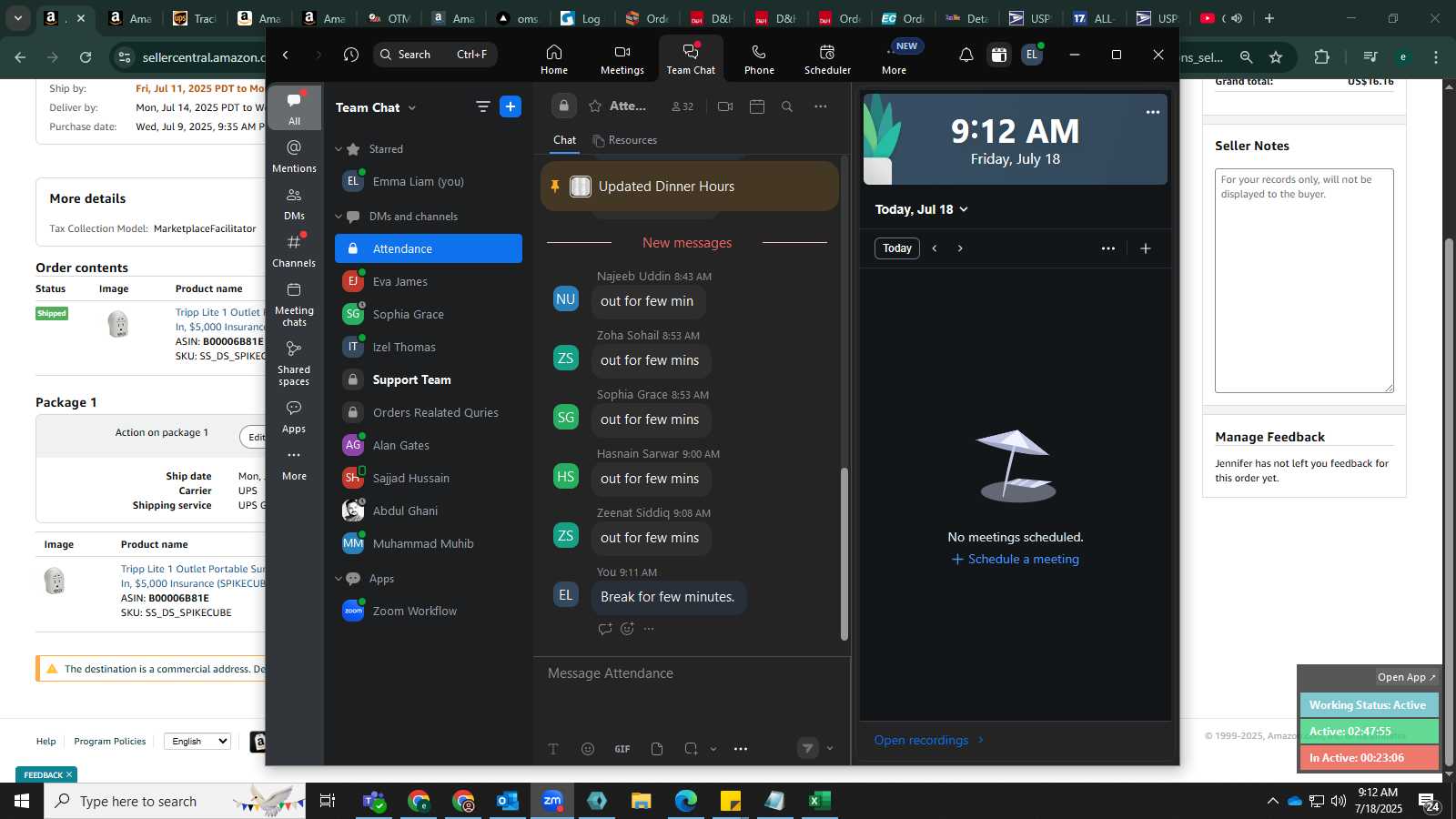Open the clock card options ellipsis

[1153, 112]
